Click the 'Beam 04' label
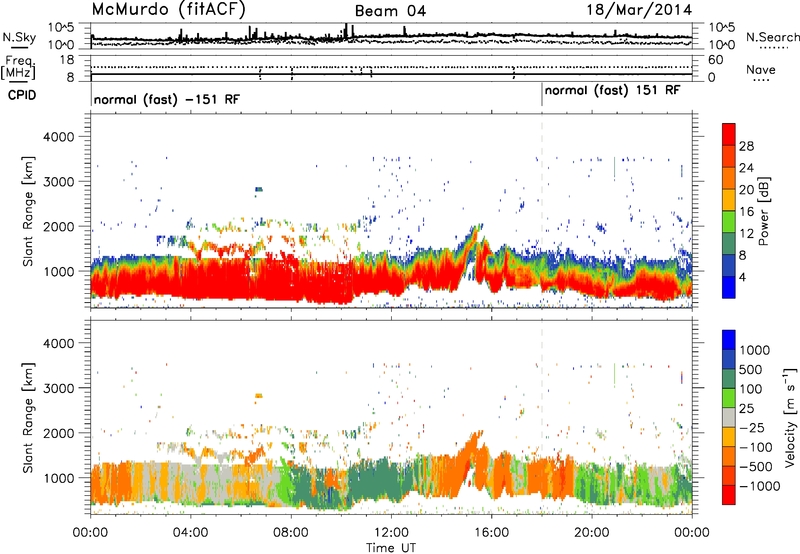 coord(390,11)
